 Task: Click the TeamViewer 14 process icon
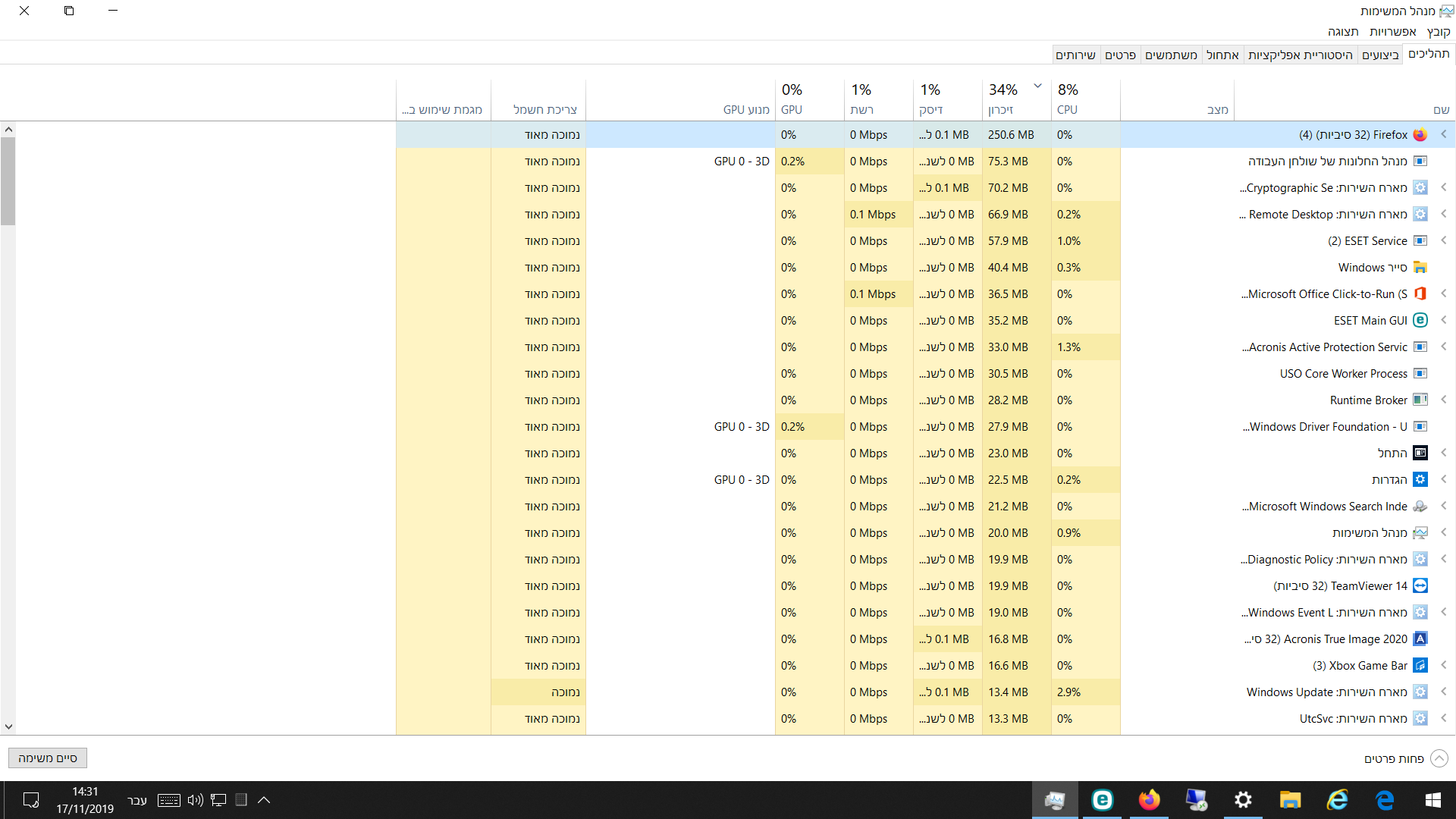(x=1420, y=586)
